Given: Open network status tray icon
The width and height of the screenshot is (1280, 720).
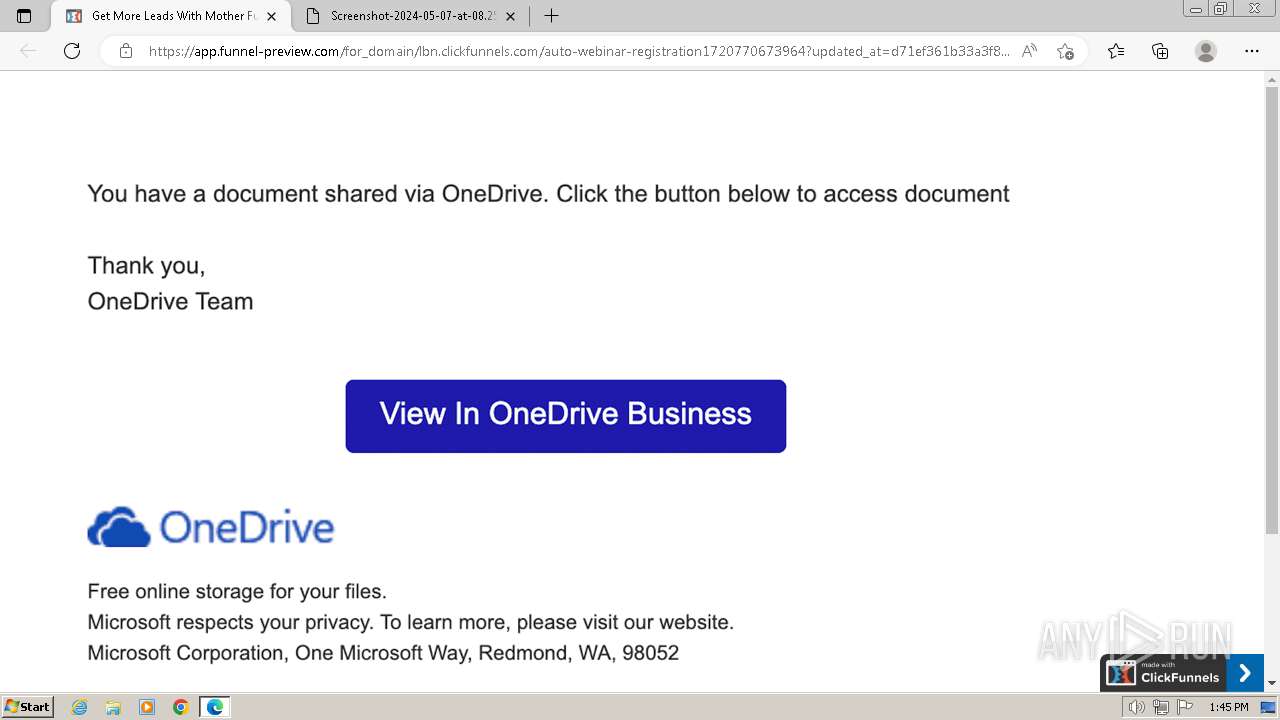Looking at the screenshot, I should (x=1161, y=707).
